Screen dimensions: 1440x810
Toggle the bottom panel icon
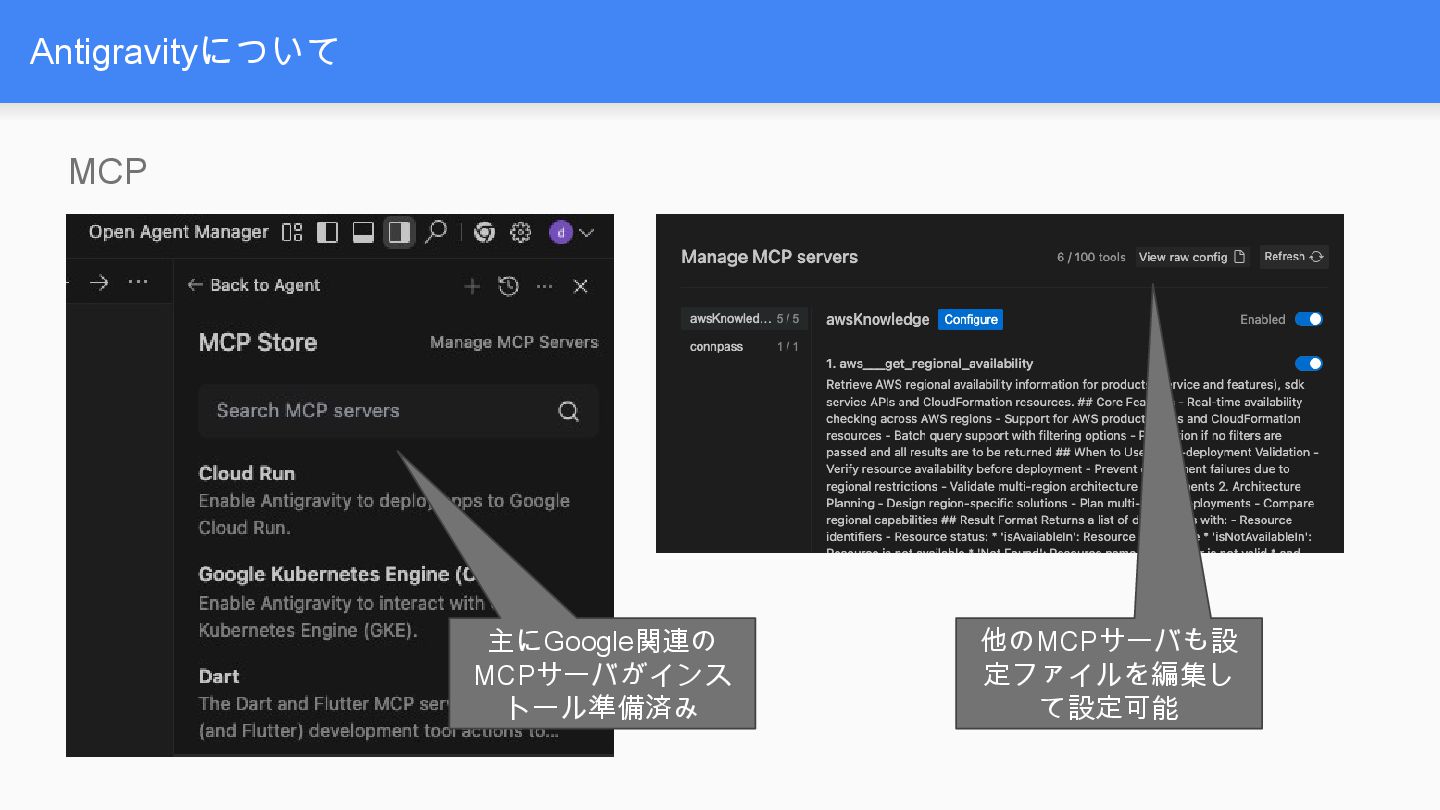363,232
